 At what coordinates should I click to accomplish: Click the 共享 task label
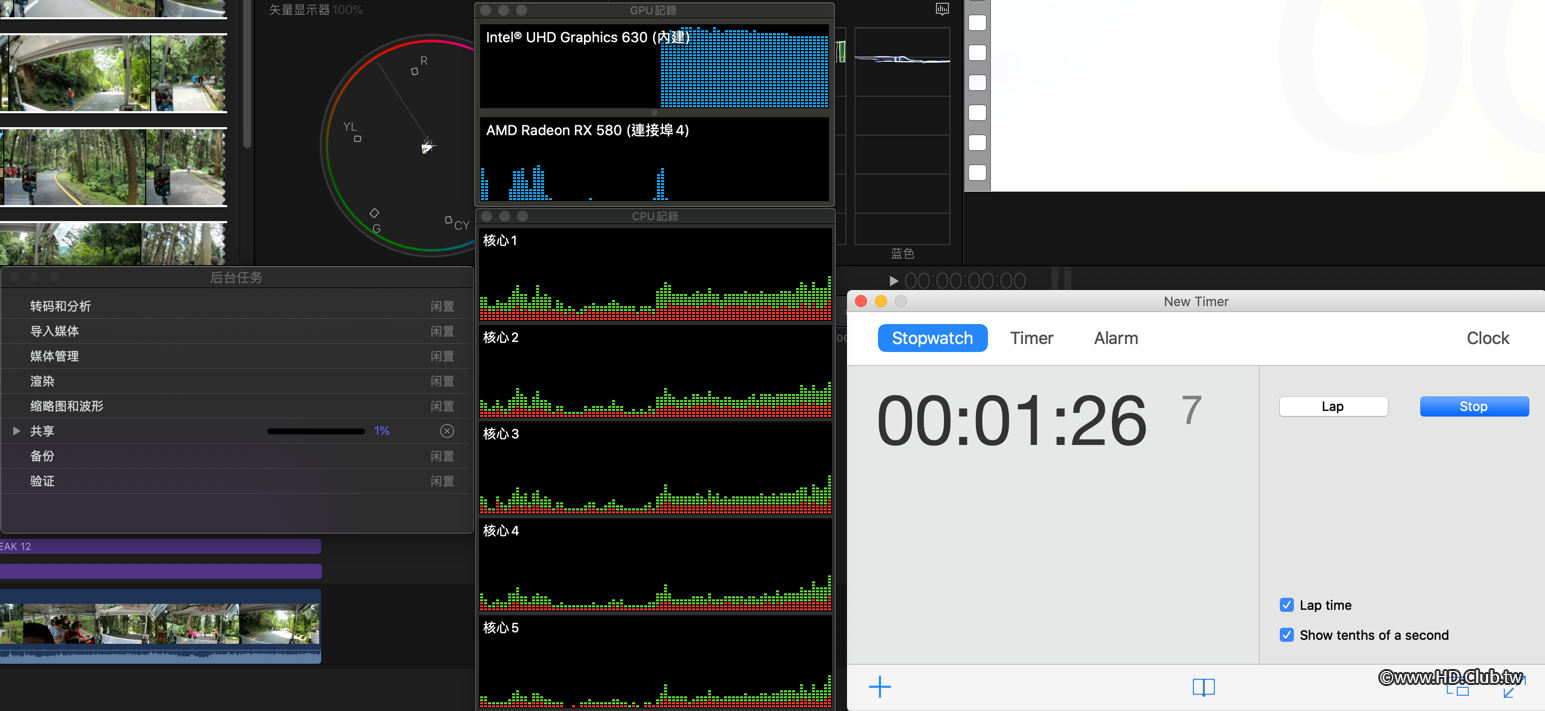[42, 431]
